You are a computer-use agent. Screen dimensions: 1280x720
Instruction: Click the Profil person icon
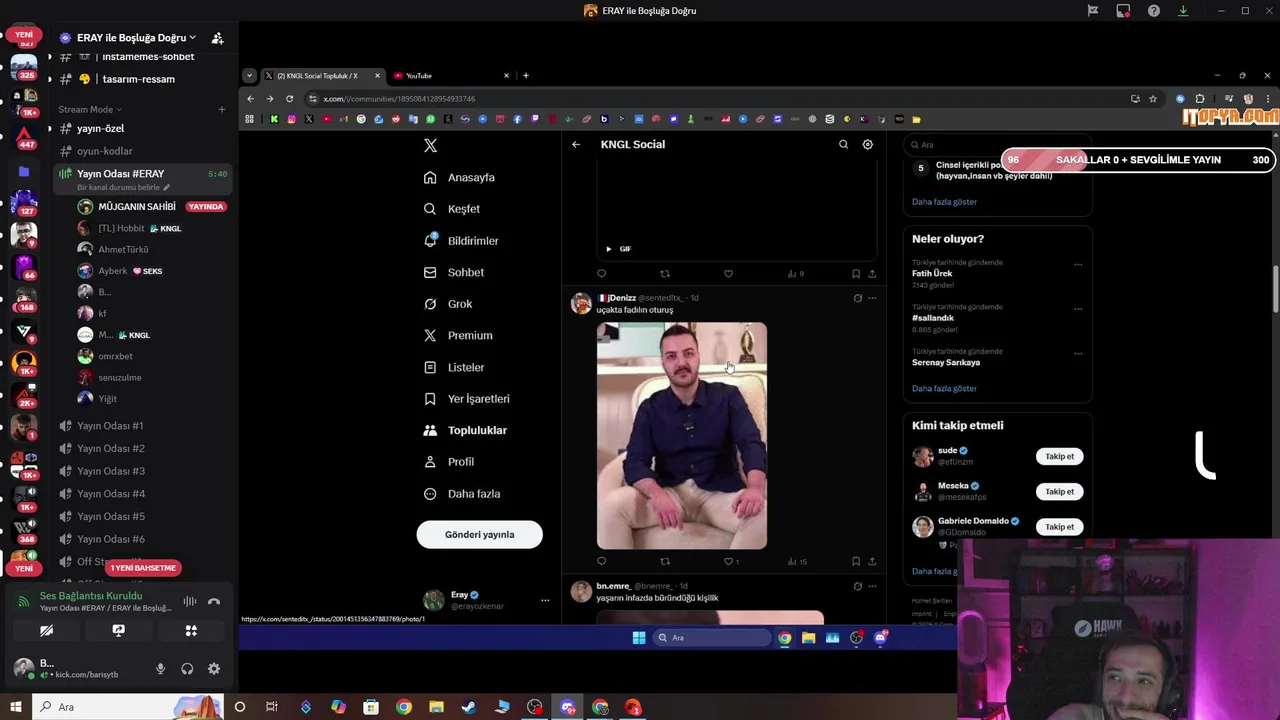430,462
